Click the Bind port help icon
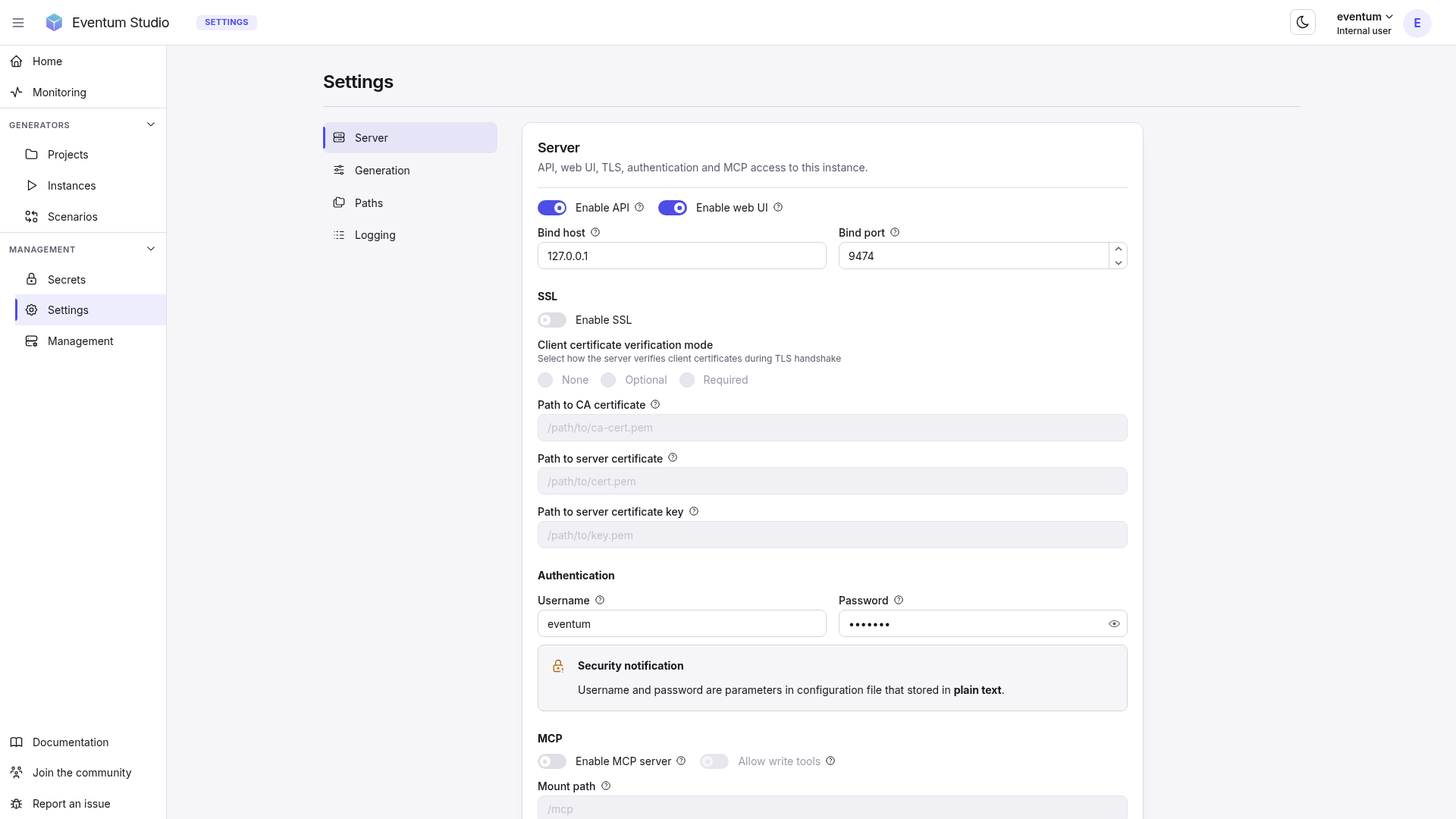Image resolution: width=1456 pixels, height=819 pixels. [895, 232]
